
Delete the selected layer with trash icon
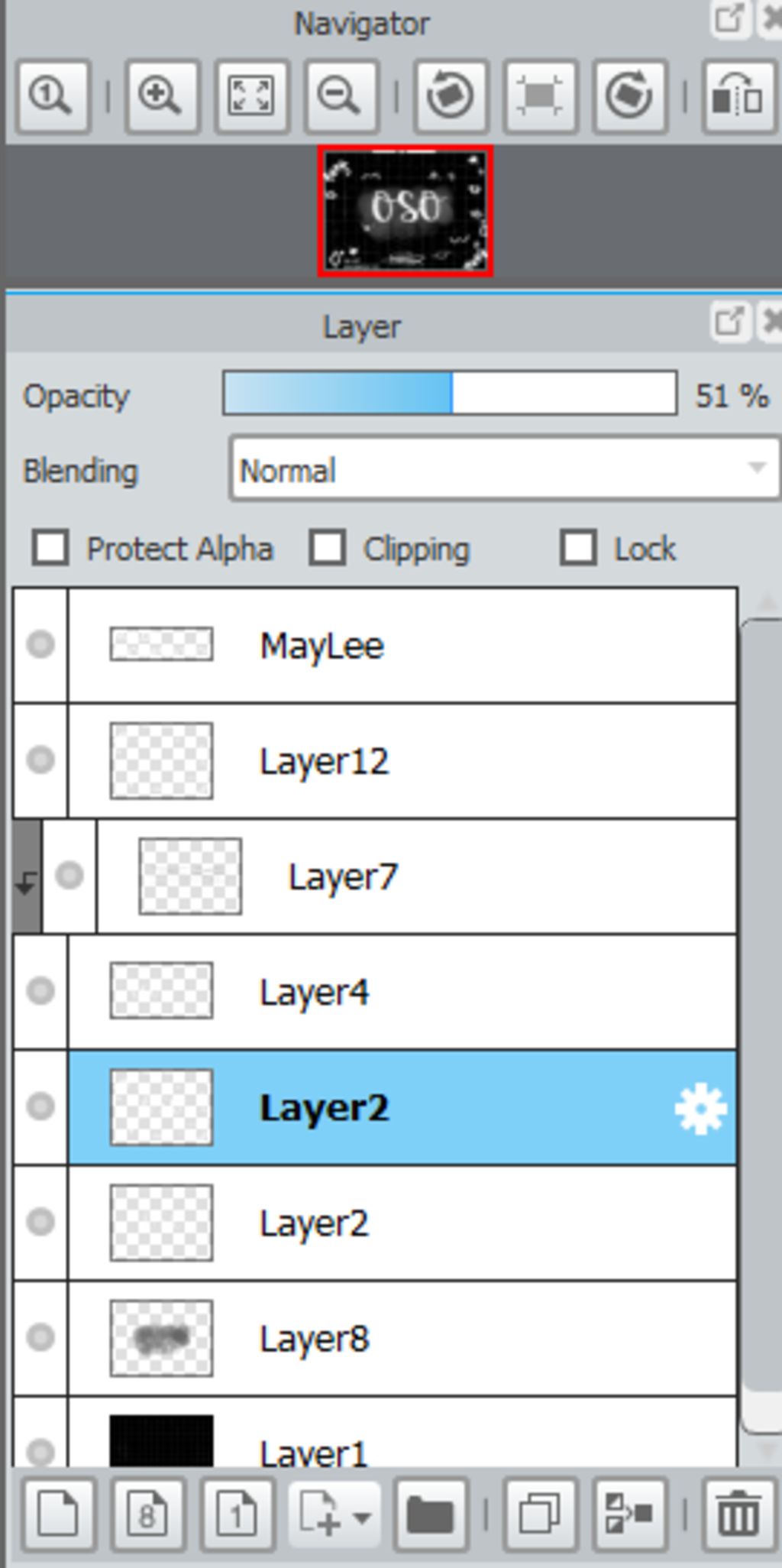(738, 1514)
